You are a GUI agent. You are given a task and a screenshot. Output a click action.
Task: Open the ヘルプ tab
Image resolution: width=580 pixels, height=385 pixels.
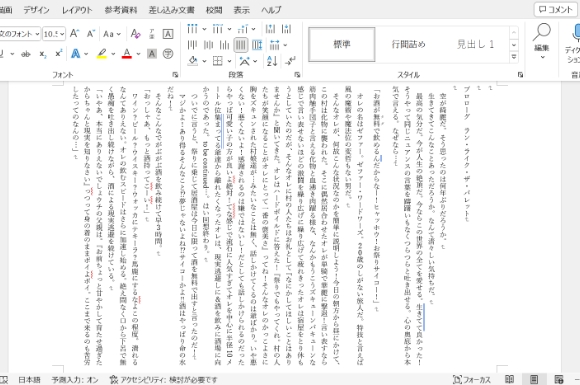pyautogui.click(x=272, y=10)
